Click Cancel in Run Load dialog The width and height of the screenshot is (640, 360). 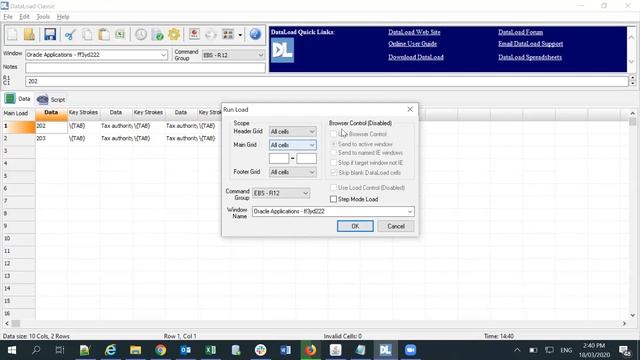coord(396,226)
